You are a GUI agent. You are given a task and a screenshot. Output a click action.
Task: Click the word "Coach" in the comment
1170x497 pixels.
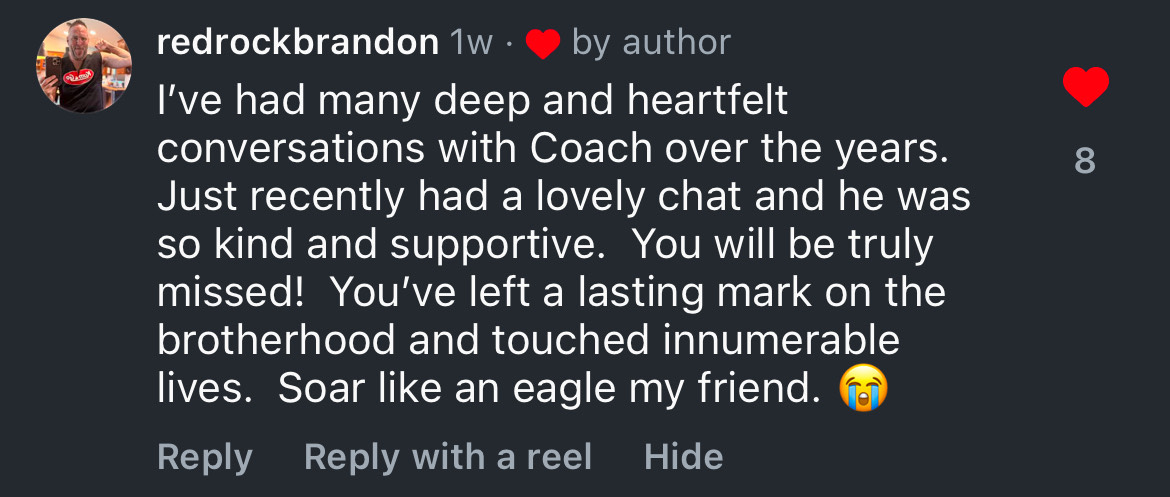(592, 149)
